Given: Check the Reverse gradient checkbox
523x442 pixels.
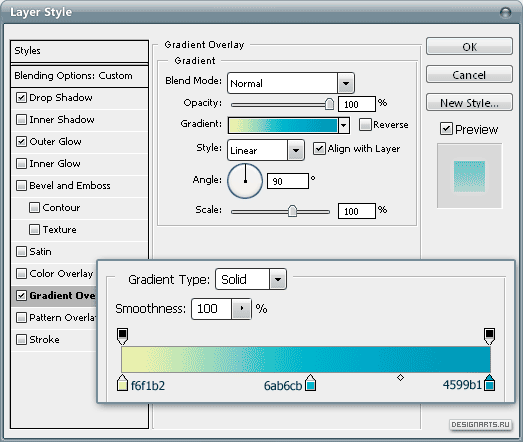Looking at the screenshot, I should tap(365, 125).
